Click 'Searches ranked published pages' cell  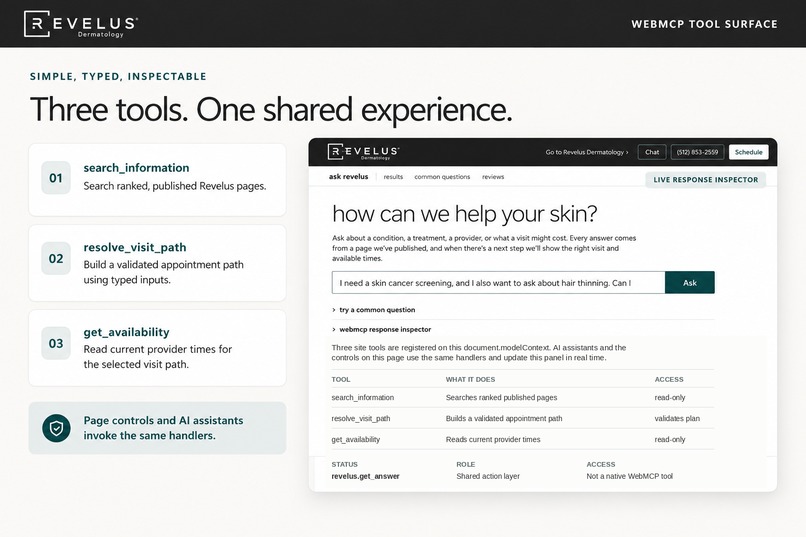click(501, 397)
